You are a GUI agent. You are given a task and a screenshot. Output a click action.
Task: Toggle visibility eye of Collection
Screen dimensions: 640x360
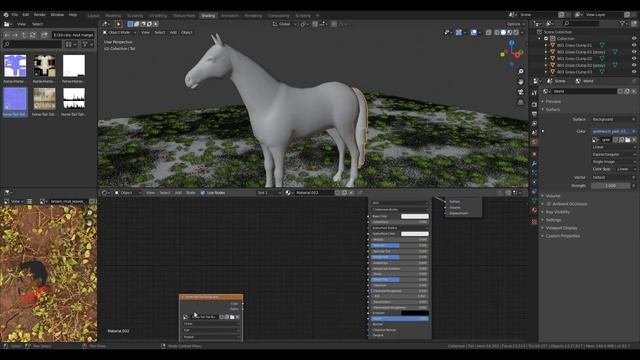point(634,38)
